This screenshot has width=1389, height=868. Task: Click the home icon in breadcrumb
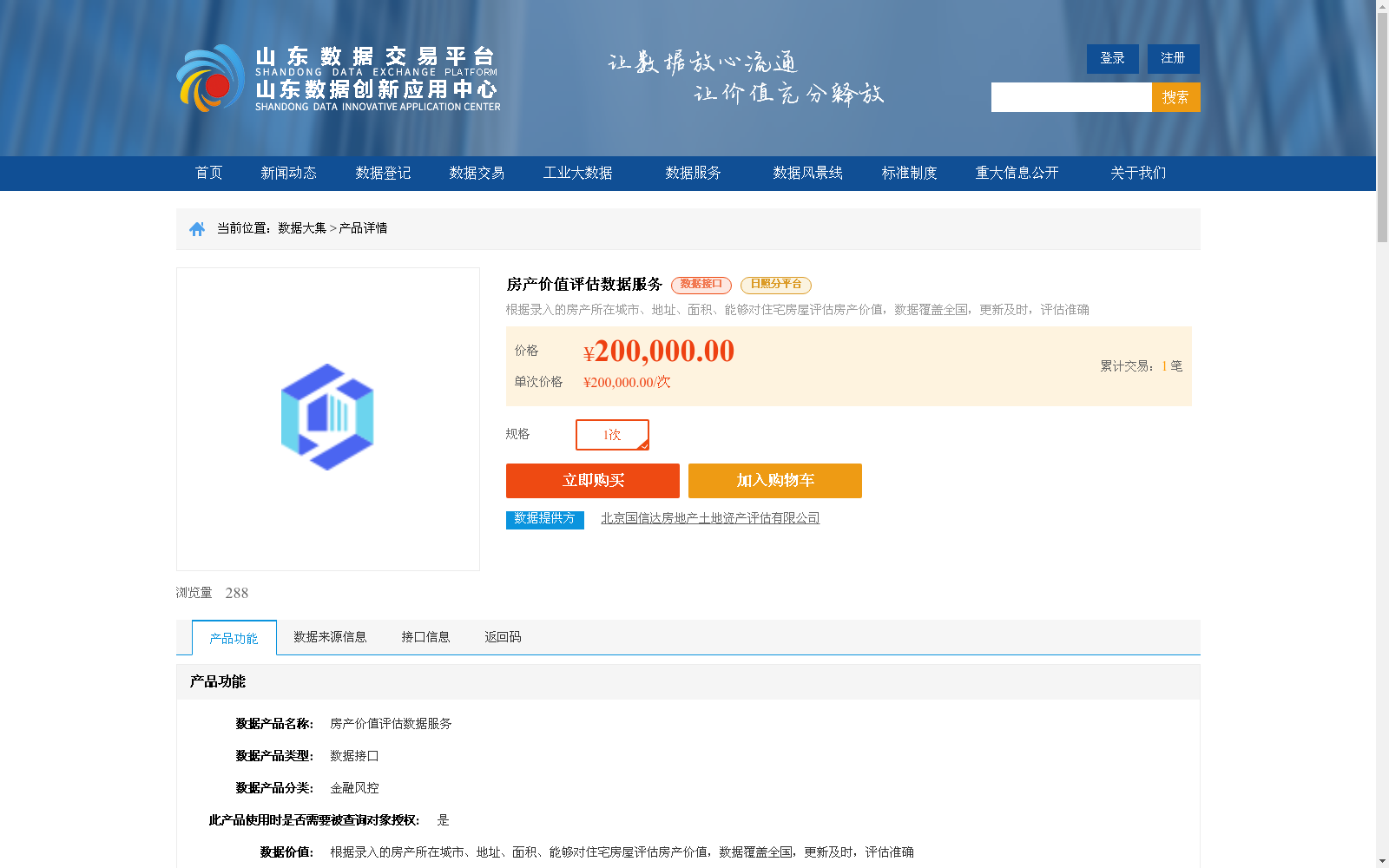[197, 228]
